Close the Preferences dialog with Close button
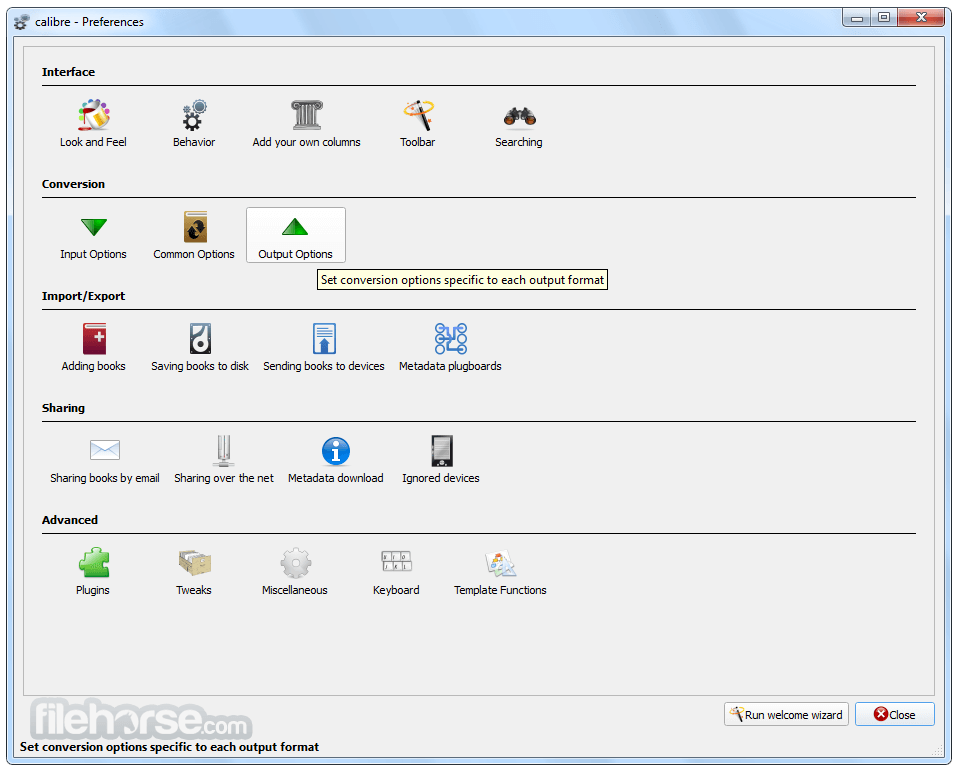 pos(895,714)
